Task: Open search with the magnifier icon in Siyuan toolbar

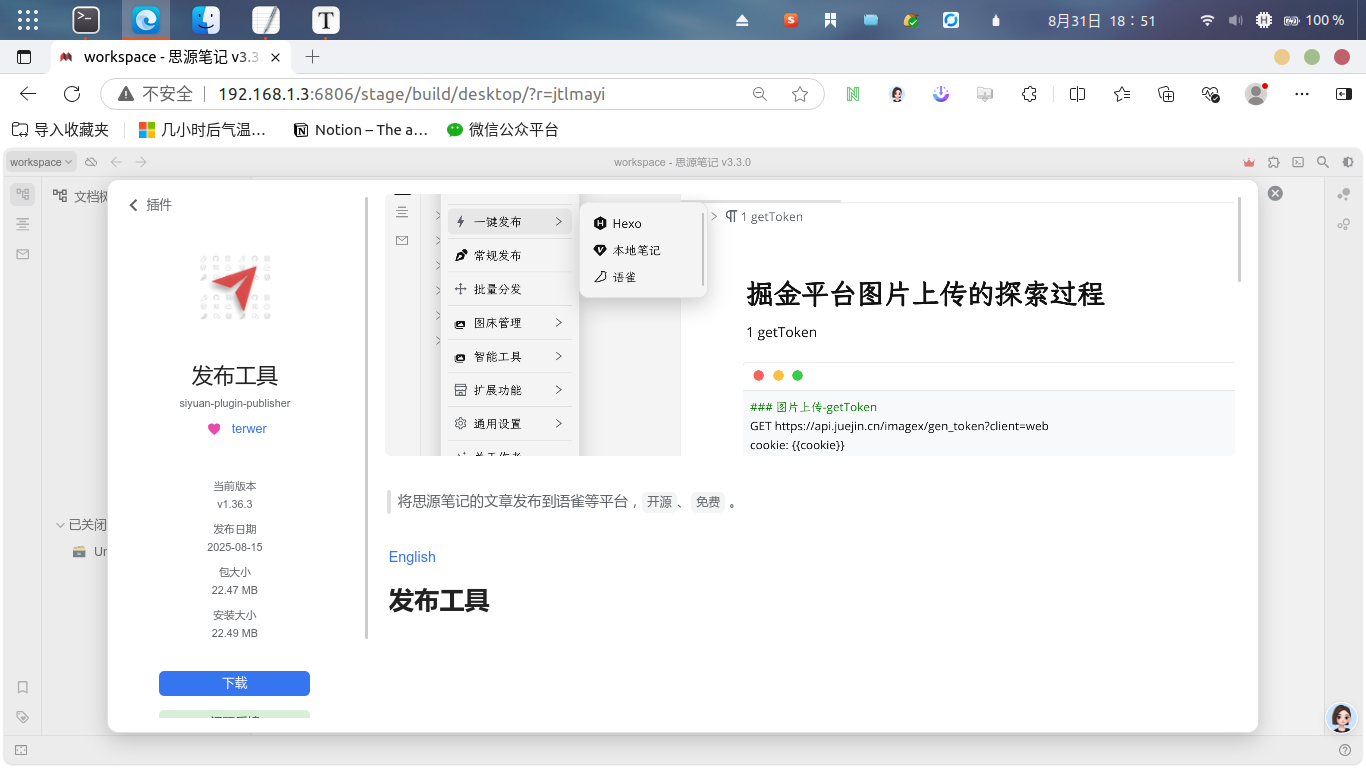Action: click(x=1322, y=162)
